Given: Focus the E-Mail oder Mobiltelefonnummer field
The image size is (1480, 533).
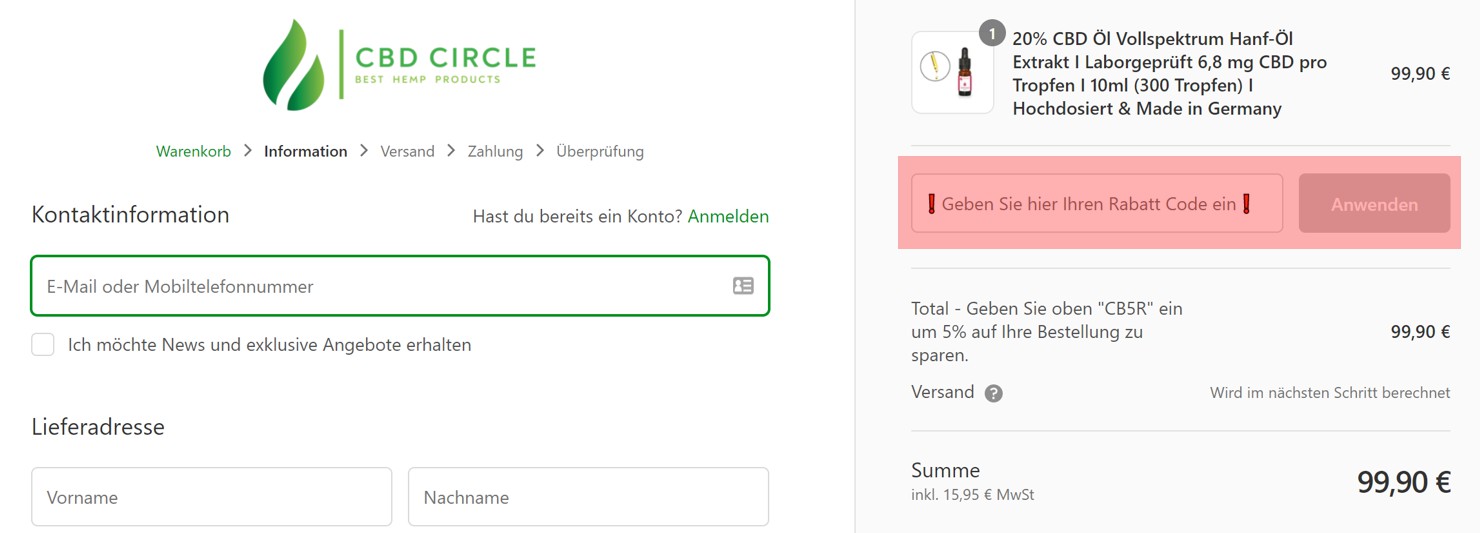Looking at the screenshot, I should [380, 286].
